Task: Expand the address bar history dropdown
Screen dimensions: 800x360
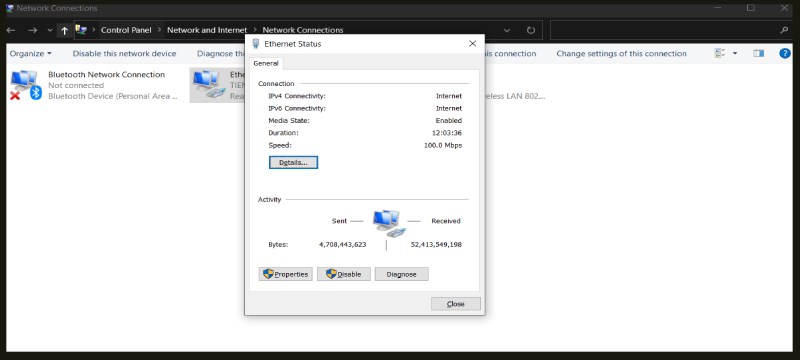Action: [x=507, y=31]
